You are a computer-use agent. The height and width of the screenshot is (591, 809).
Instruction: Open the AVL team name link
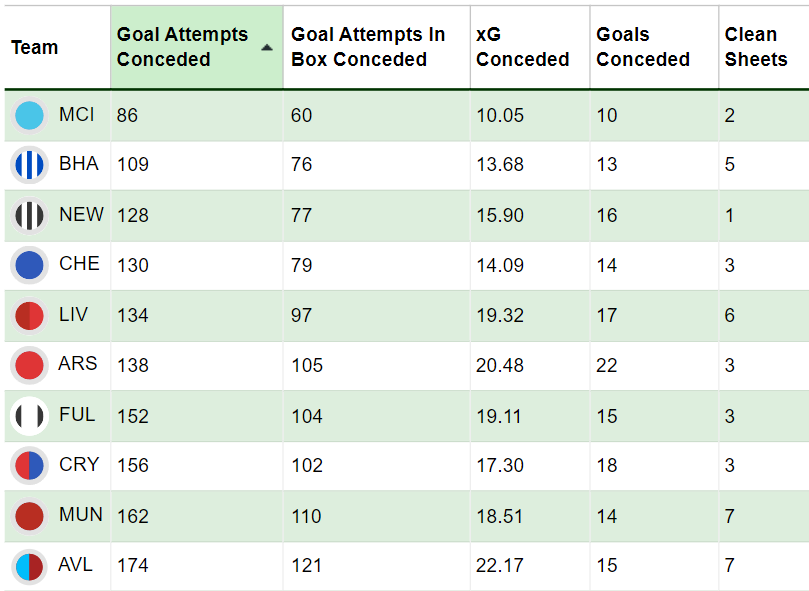76,565
